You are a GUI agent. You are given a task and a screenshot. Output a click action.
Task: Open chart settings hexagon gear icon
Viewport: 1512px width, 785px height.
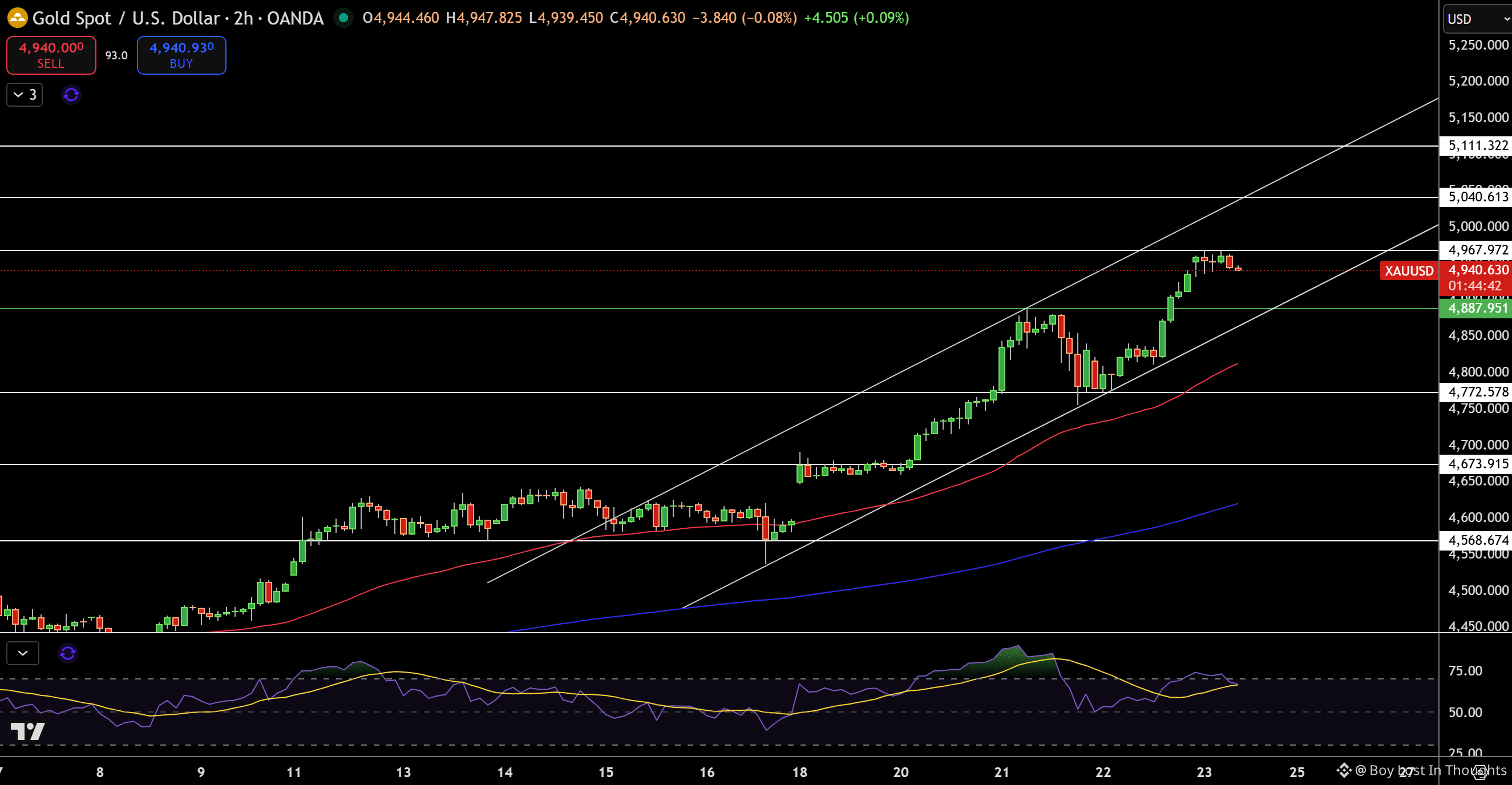[1479, 772]
